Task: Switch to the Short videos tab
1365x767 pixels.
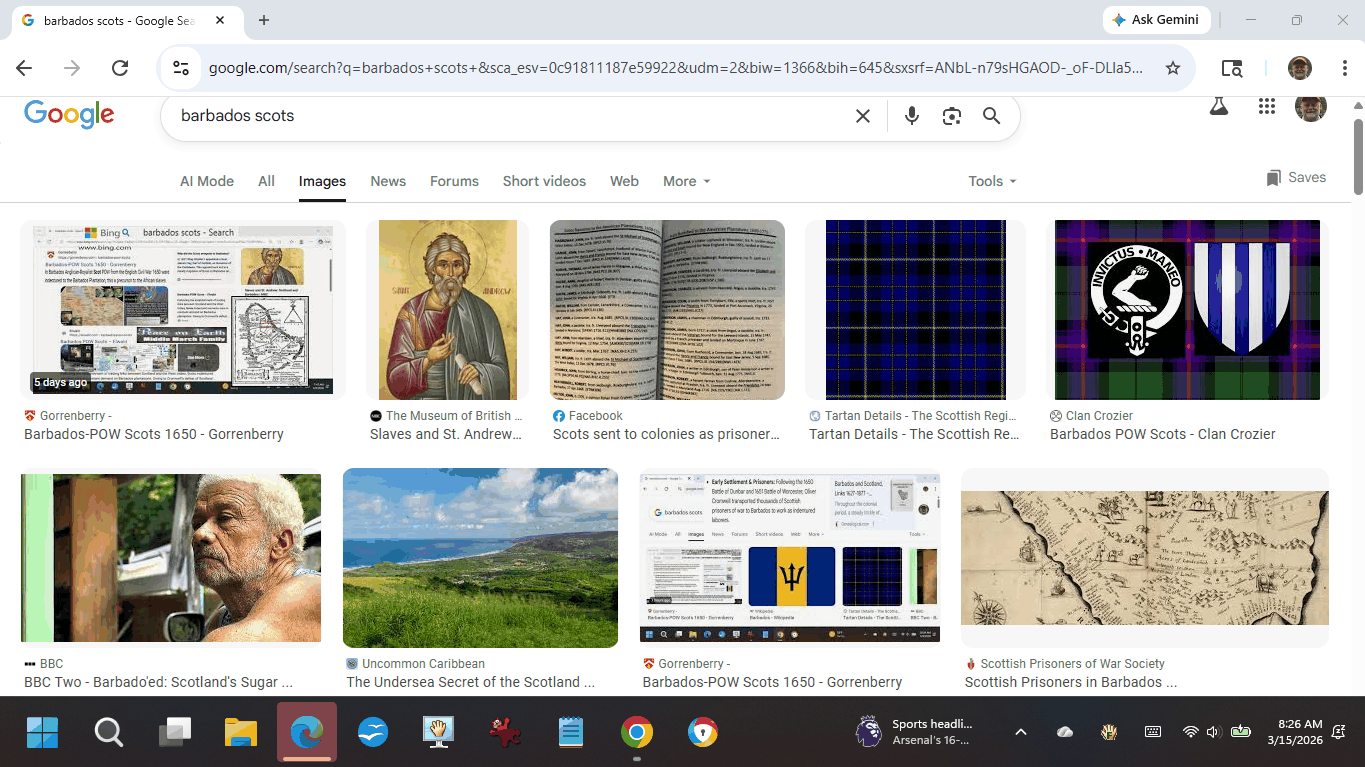Action: point(544,181)
